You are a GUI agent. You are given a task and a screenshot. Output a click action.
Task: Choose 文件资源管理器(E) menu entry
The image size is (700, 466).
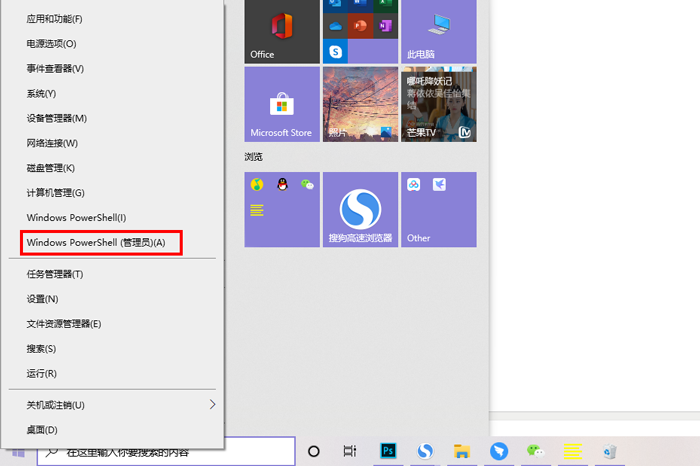click(x=112, y=324)
